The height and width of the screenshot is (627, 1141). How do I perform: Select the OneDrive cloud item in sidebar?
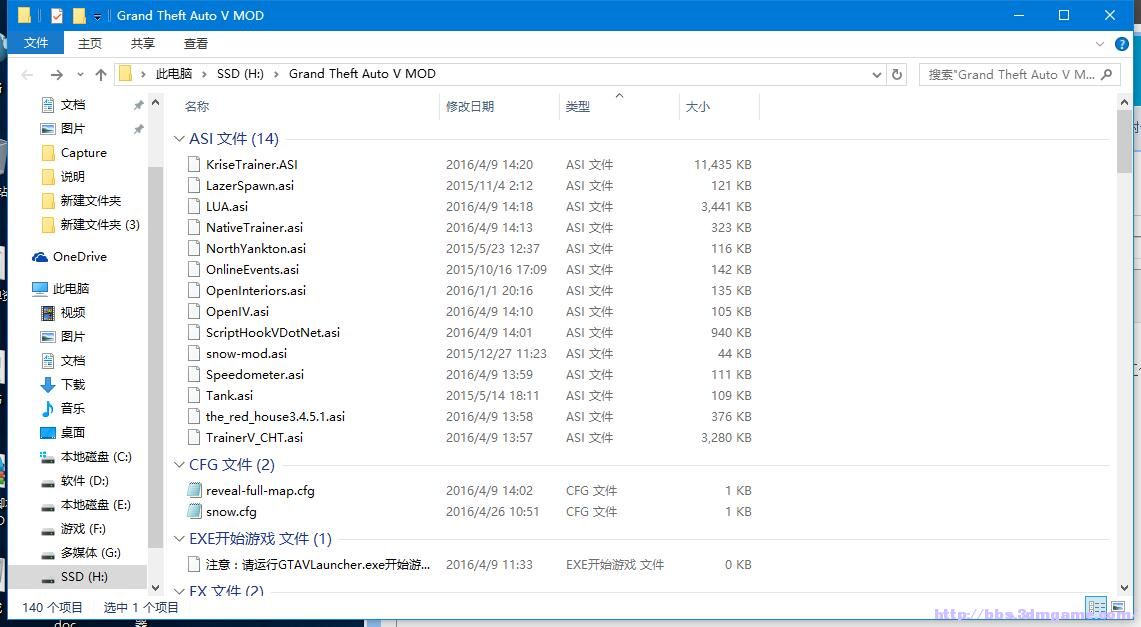point(79,257)
